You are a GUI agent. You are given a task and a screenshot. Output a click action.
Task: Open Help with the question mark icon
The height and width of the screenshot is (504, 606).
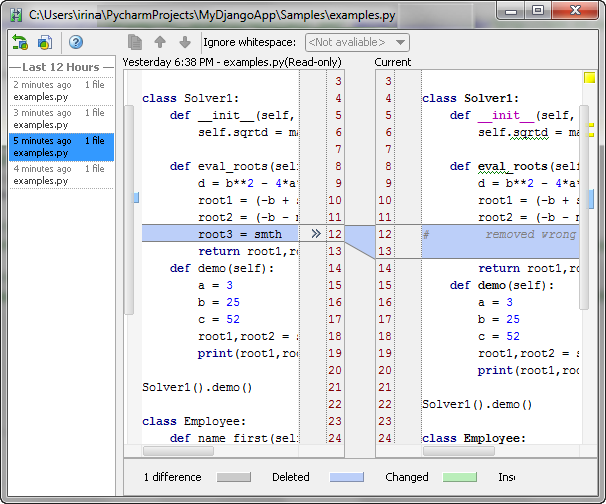pyautogui.click(x=76, y=42)
